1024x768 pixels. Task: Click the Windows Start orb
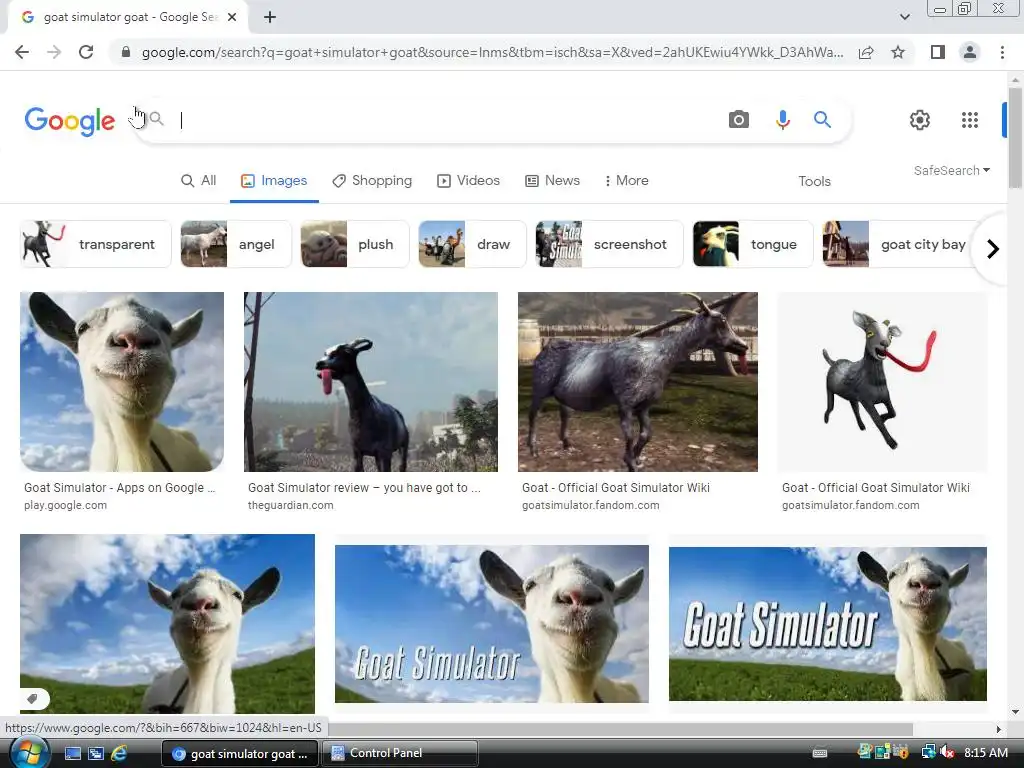(29, 754)
